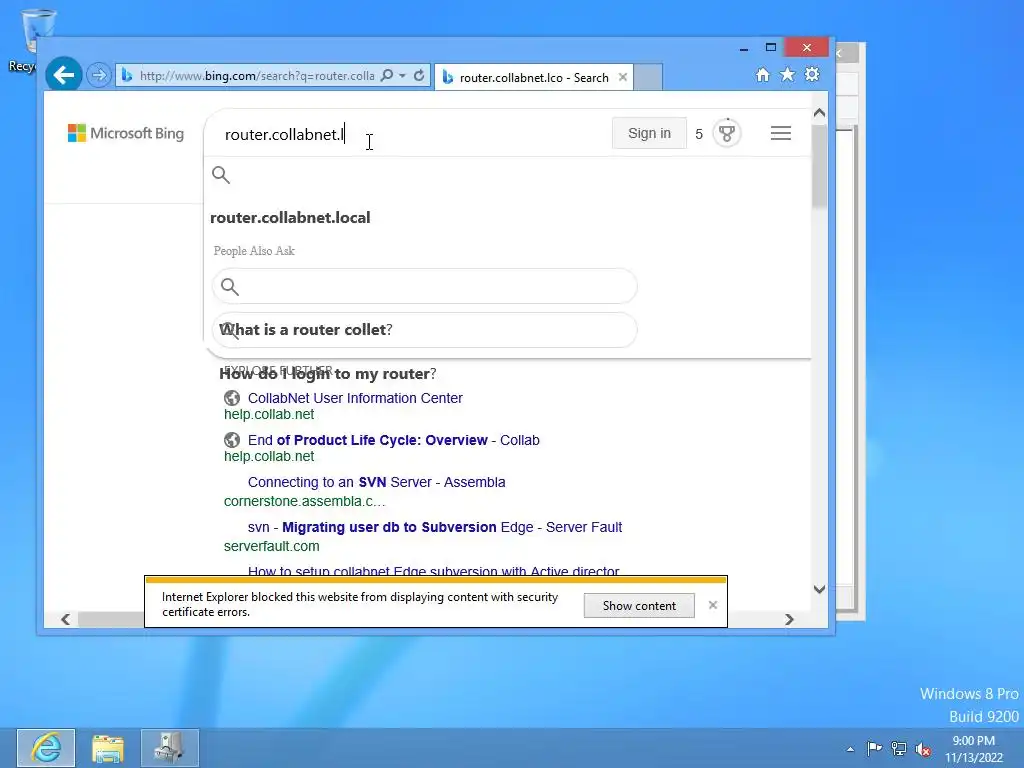Viewport: 1024px width, 768px height.
Task: Open File Explorer from taskbar
Action: [108, 748]
